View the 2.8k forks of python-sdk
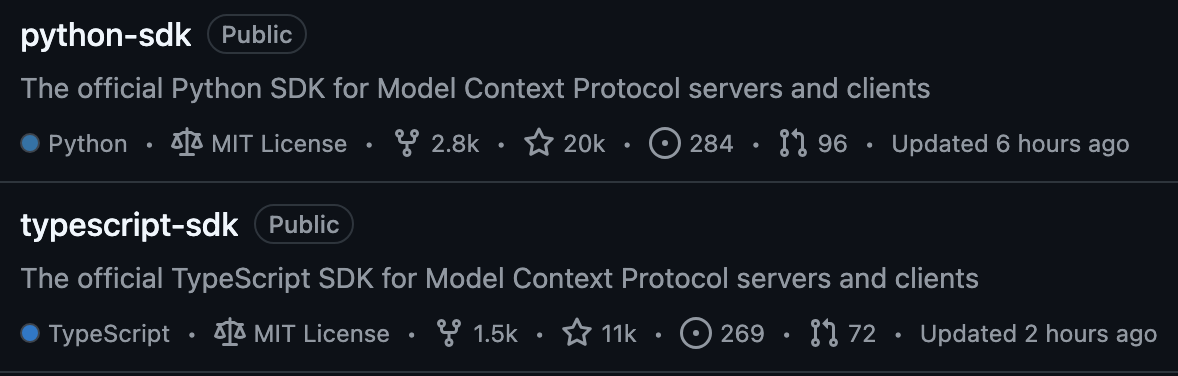The height and width of the screenshot is (376, 1178). (x=455, y=144)
